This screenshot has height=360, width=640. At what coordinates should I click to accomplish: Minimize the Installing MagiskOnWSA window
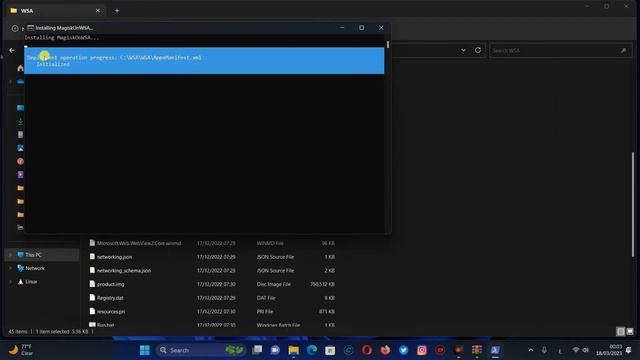pos(342,28)
